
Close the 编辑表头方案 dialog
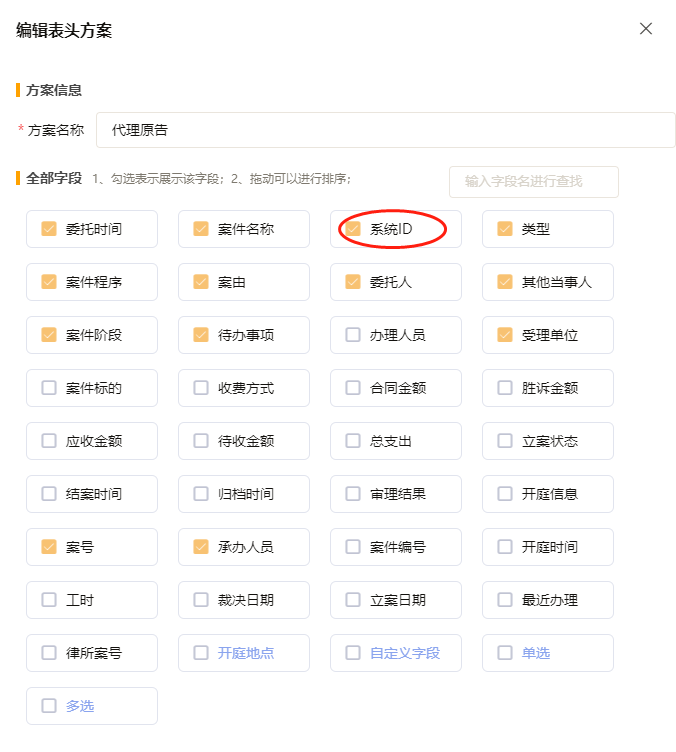click(x=646, y=29)
